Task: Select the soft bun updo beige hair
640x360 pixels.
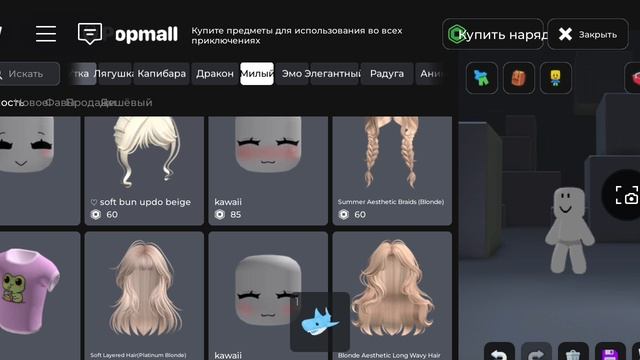Action: click(144, 171)
